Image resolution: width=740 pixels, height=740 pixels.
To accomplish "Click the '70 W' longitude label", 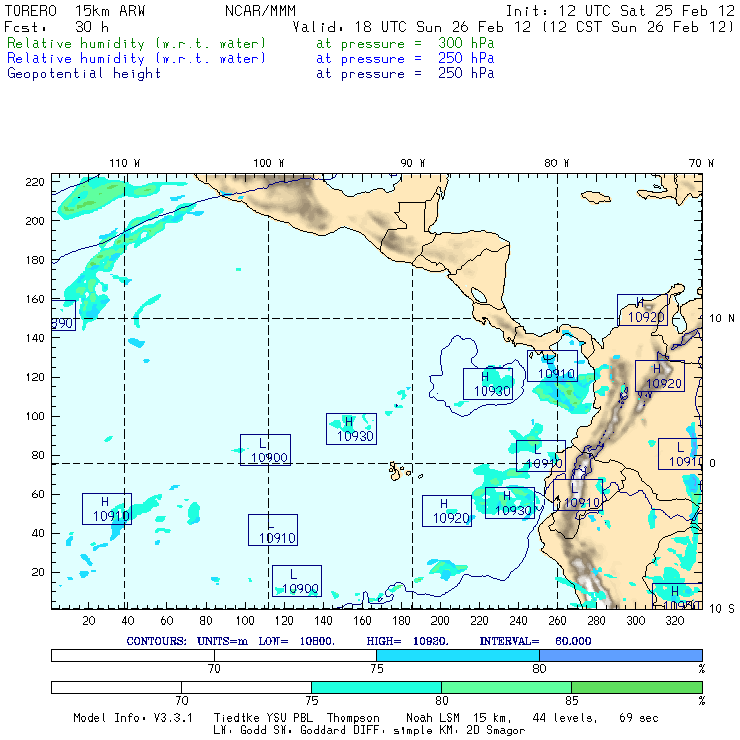I will point(701,163).
